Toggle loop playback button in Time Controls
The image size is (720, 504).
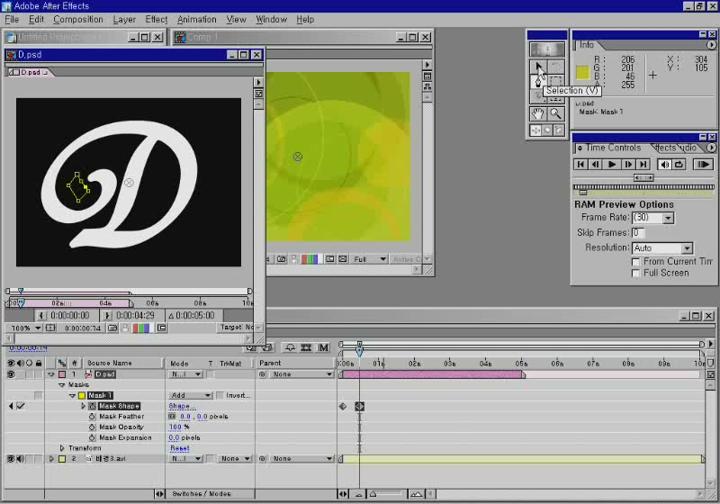pos(679,164)
